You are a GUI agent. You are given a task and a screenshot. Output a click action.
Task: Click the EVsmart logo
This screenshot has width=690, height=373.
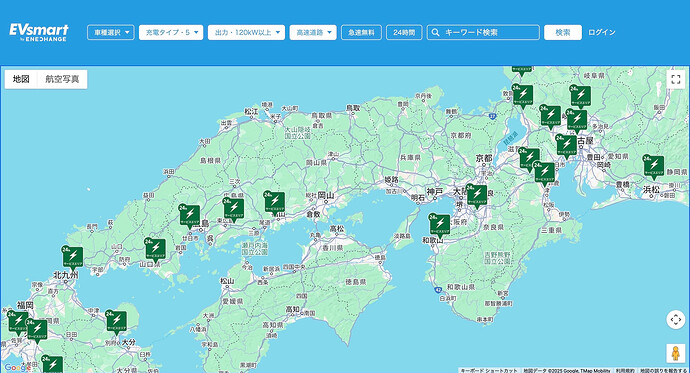coord(39,32)
